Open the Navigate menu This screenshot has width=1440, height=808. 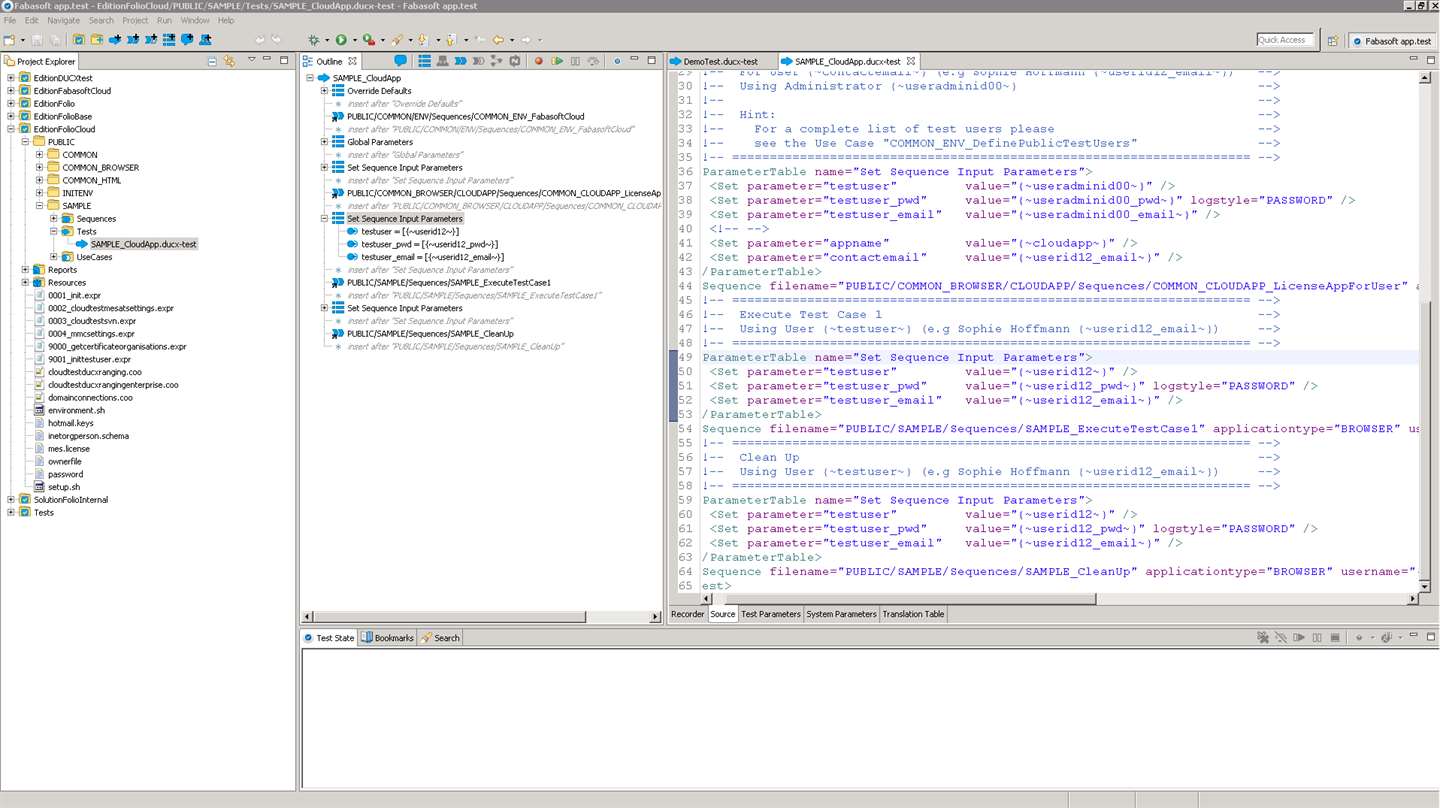point(64,20)
